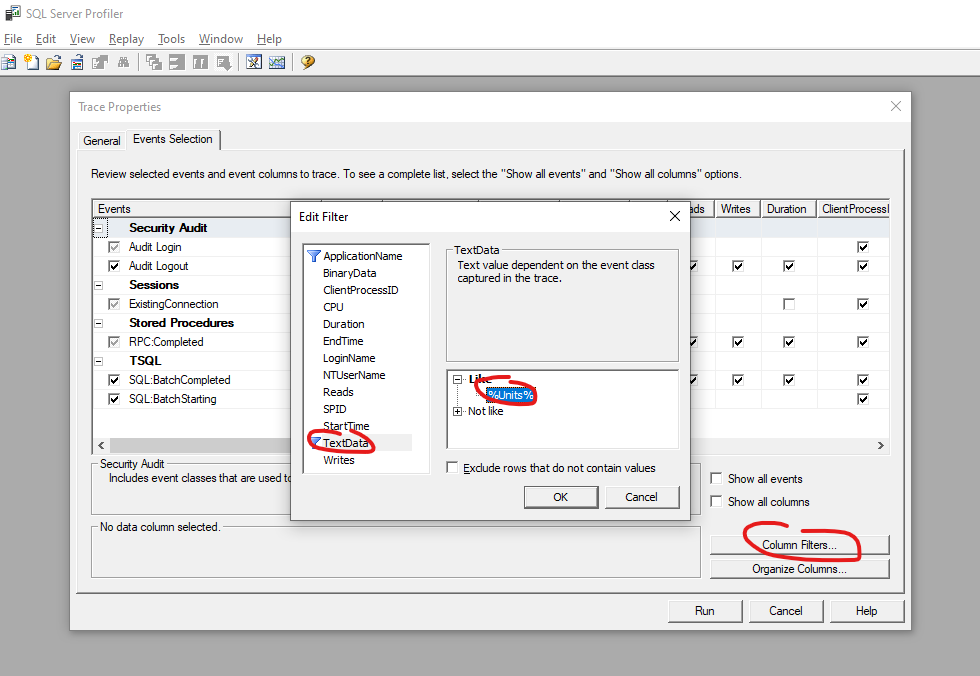The width and height of the screenshot is (980, 676).
Task: Uncheck ClientProcessID for the SQL:BatchStarting row
Action: point(862,399)
